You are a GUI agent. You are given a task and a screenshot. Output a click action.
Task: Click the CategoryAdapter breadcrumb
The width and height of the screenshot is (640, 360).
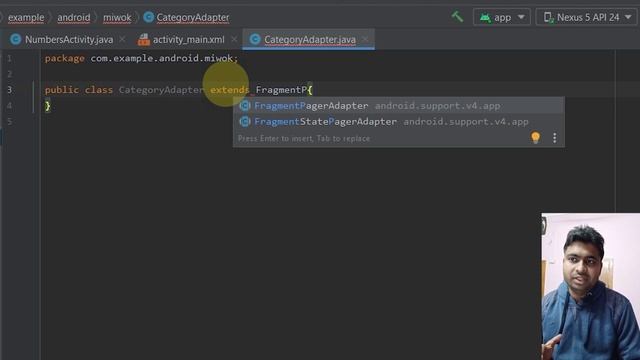tap(193, 18)
